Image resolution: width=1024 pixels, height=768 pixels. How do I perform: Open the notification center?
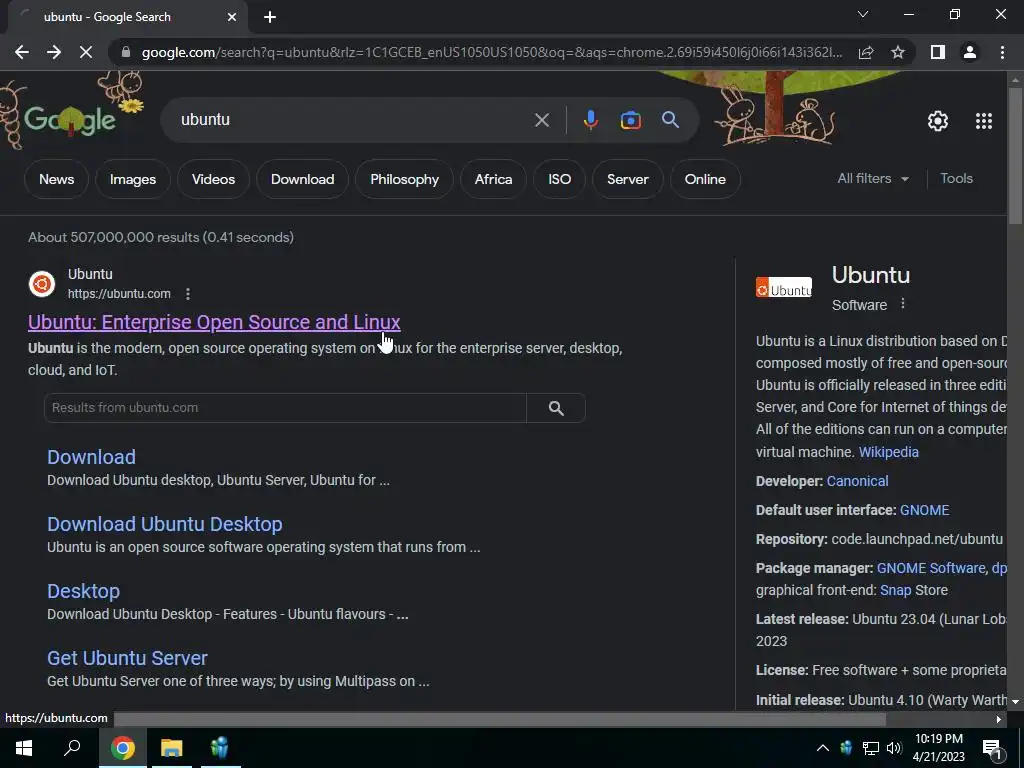(993, 749)
